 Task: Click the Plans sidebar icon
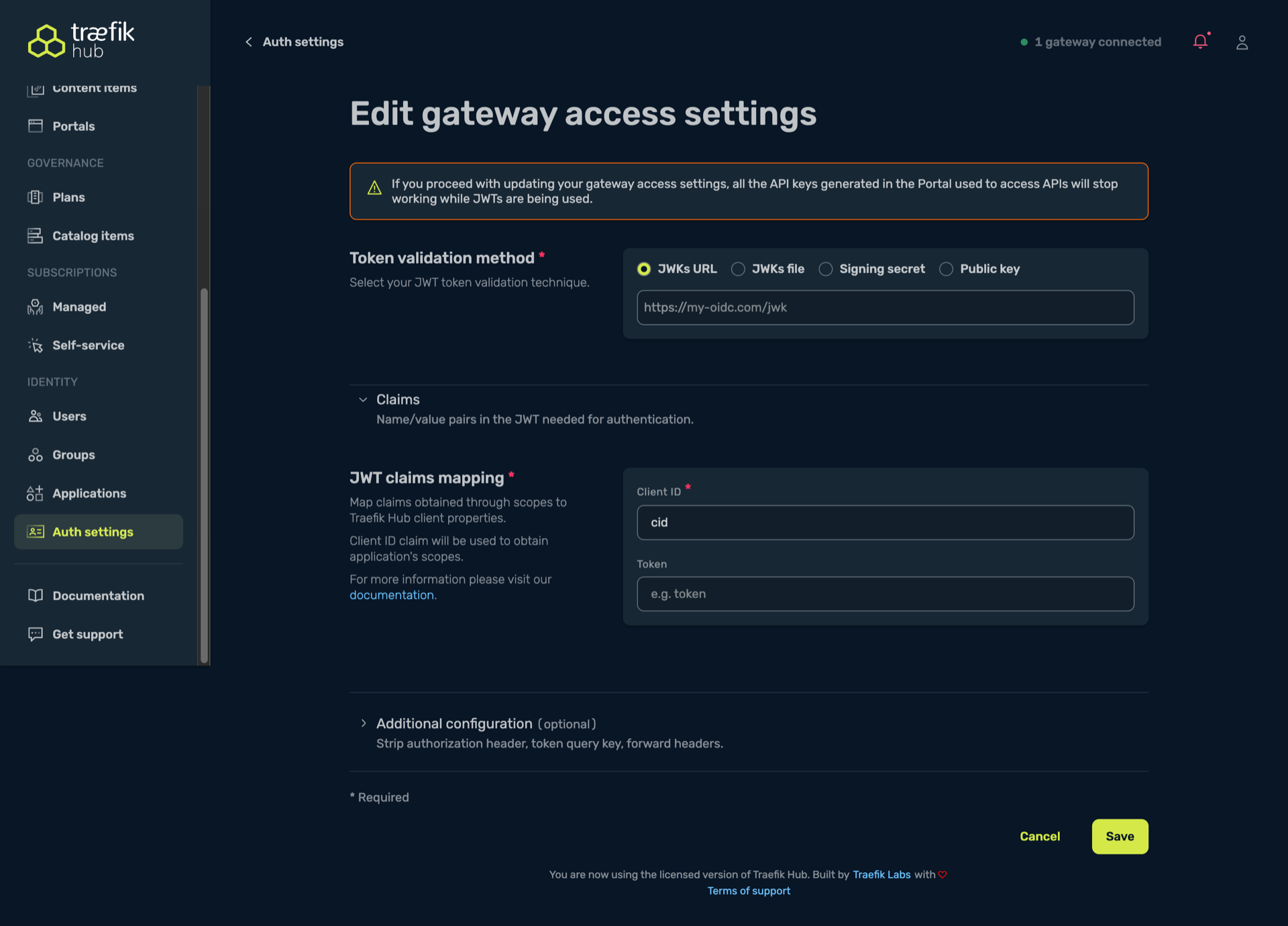pos(36,197)
